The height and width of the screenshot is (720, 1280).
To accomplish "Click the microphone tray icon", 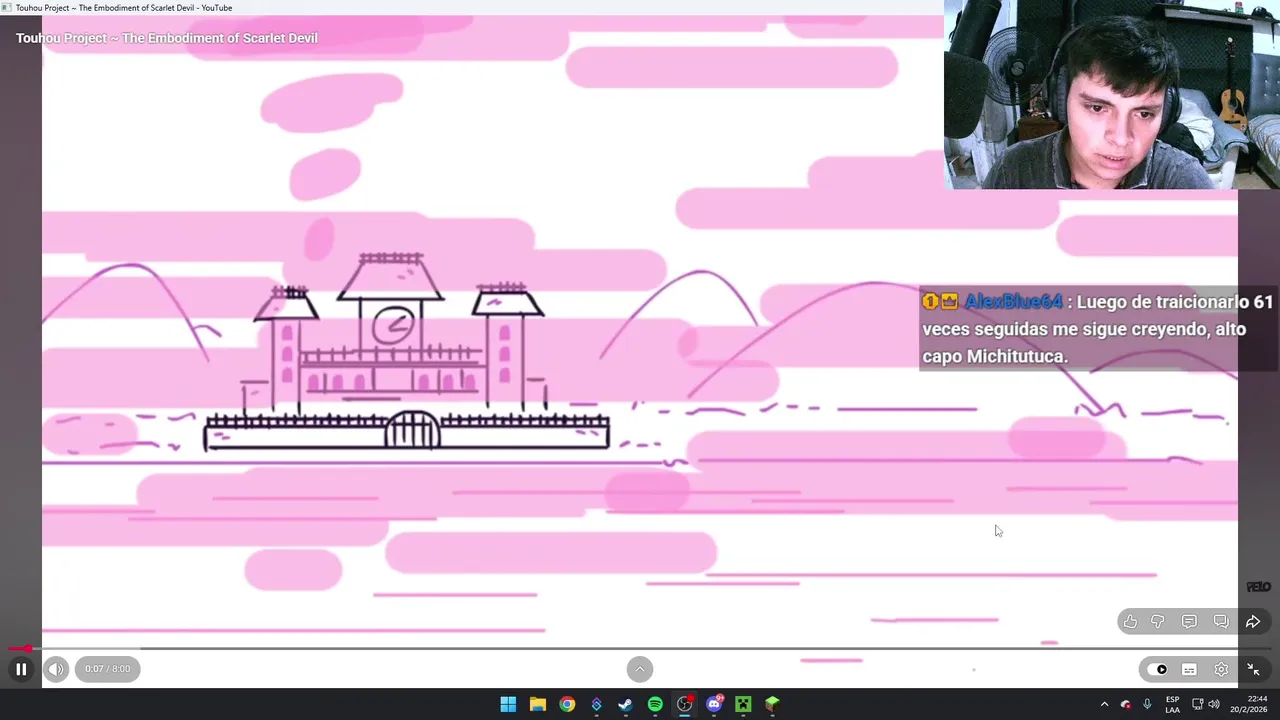I will tap(1147, 704).
